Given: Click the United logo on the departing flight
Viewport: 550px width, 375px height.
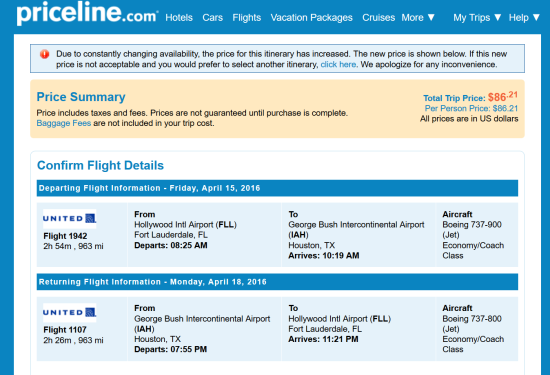Looking at the screenshot, I should [x=69, y=219].
